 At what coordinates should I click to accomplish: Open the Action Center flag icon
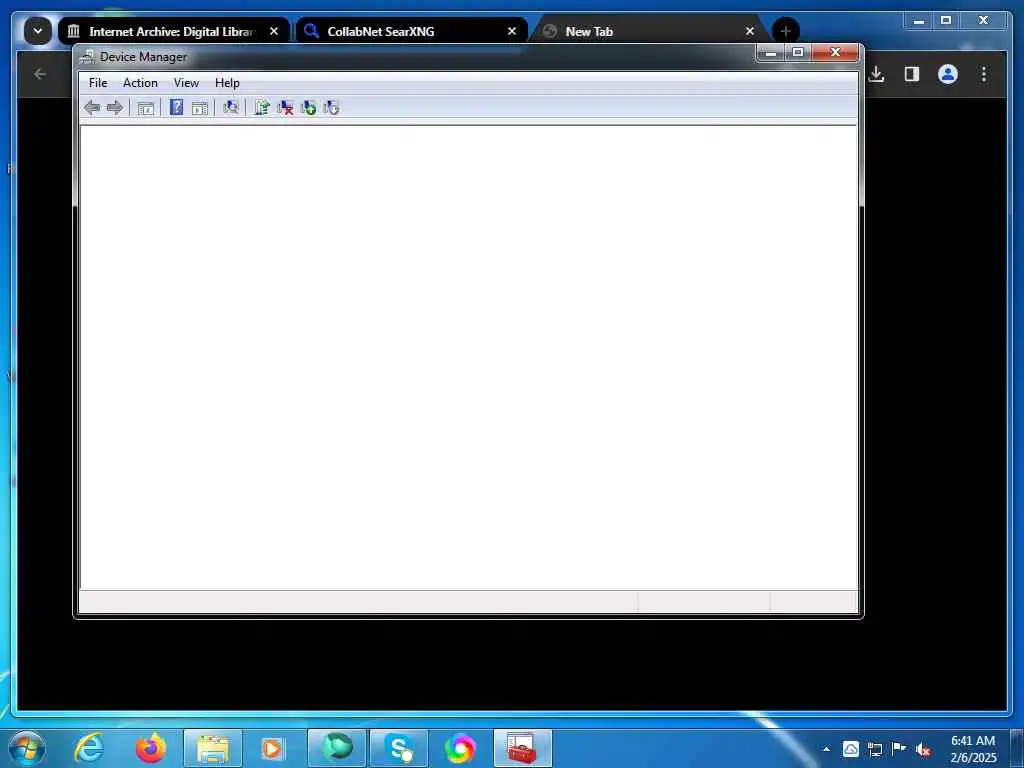click(899, 749)
